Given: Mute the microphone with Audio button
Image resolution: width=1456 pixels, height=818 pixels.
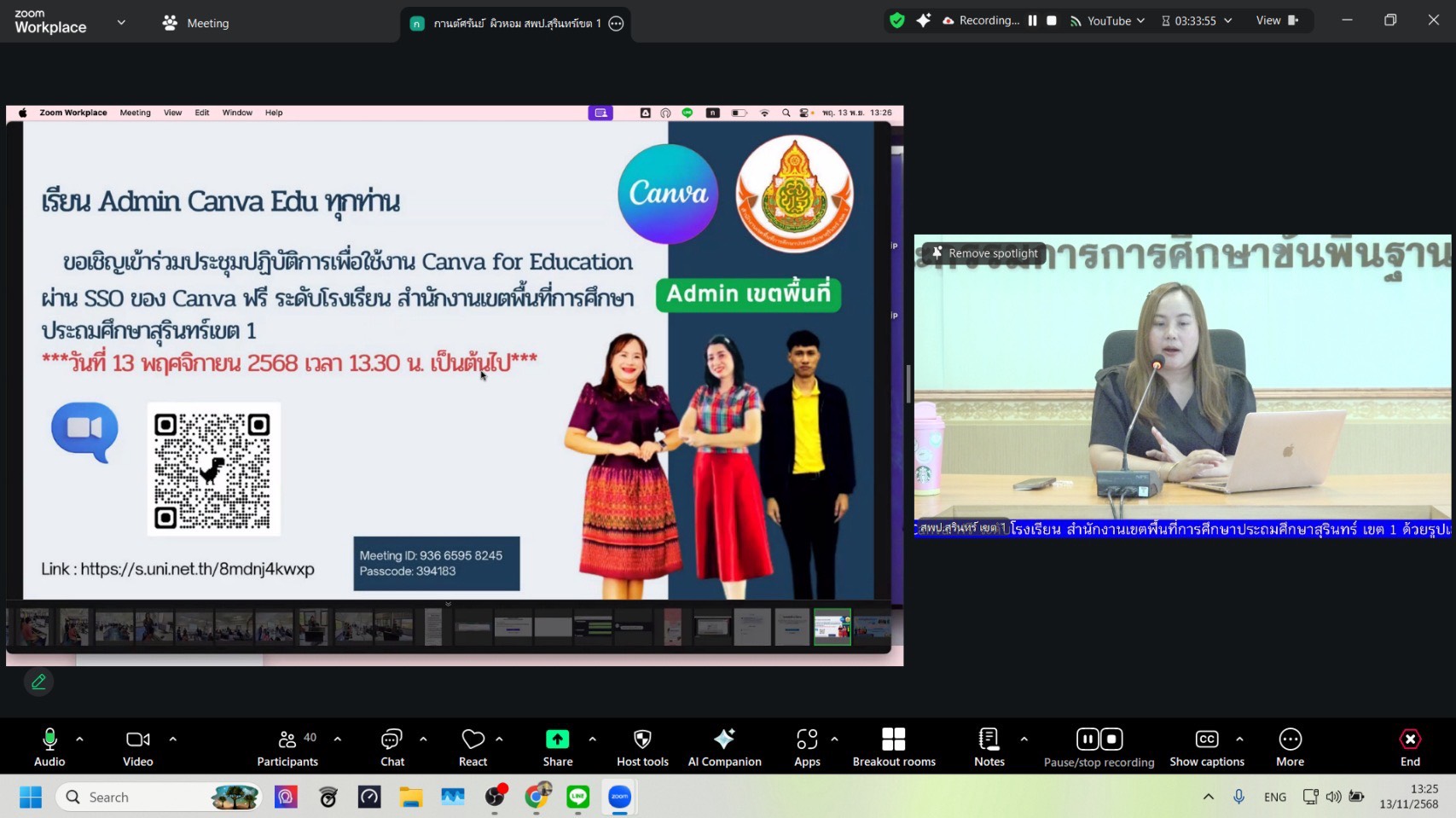Looking at the screenshot, I should click(x=49, y=746).
